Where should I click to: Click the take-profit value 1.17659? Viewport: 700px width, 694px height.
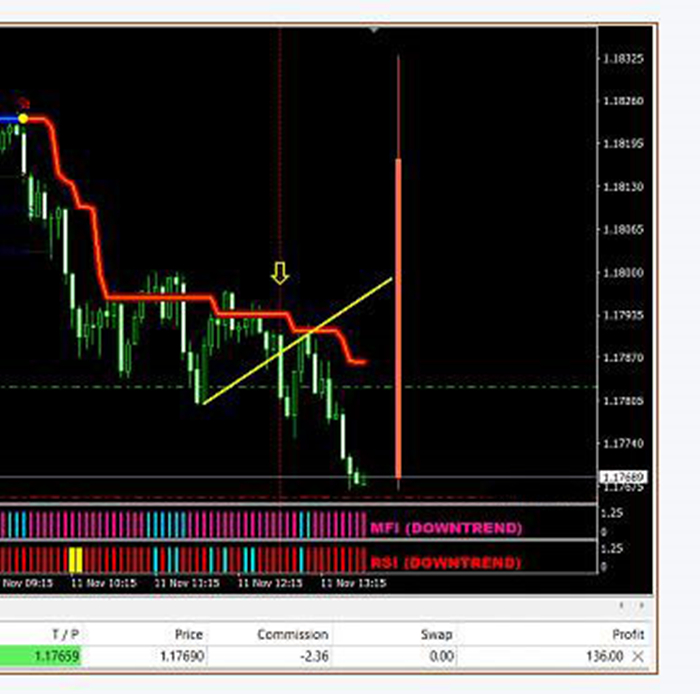pos(57,656)
